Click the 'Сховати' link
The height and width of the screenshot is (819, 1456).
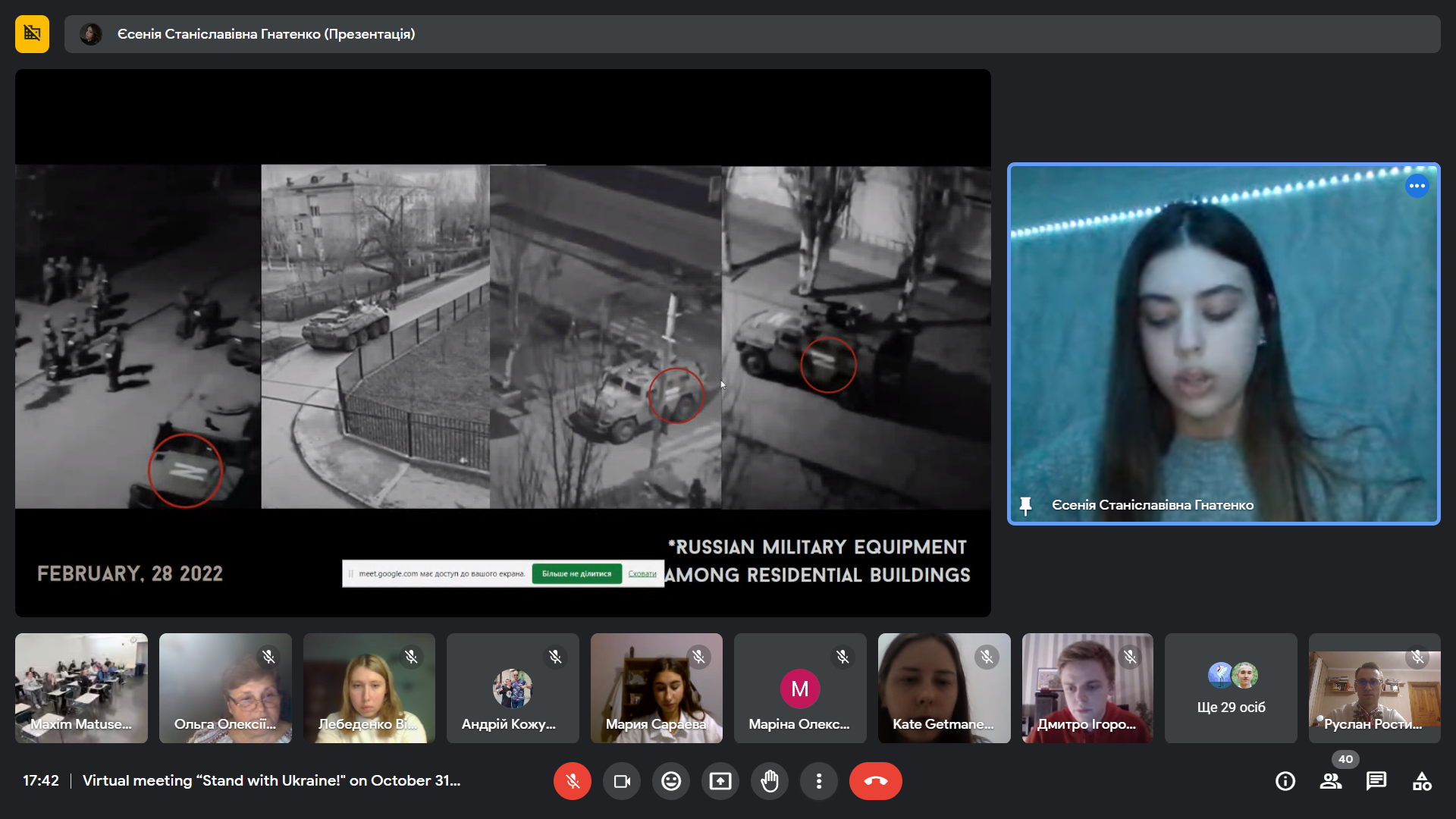[642, 574]
